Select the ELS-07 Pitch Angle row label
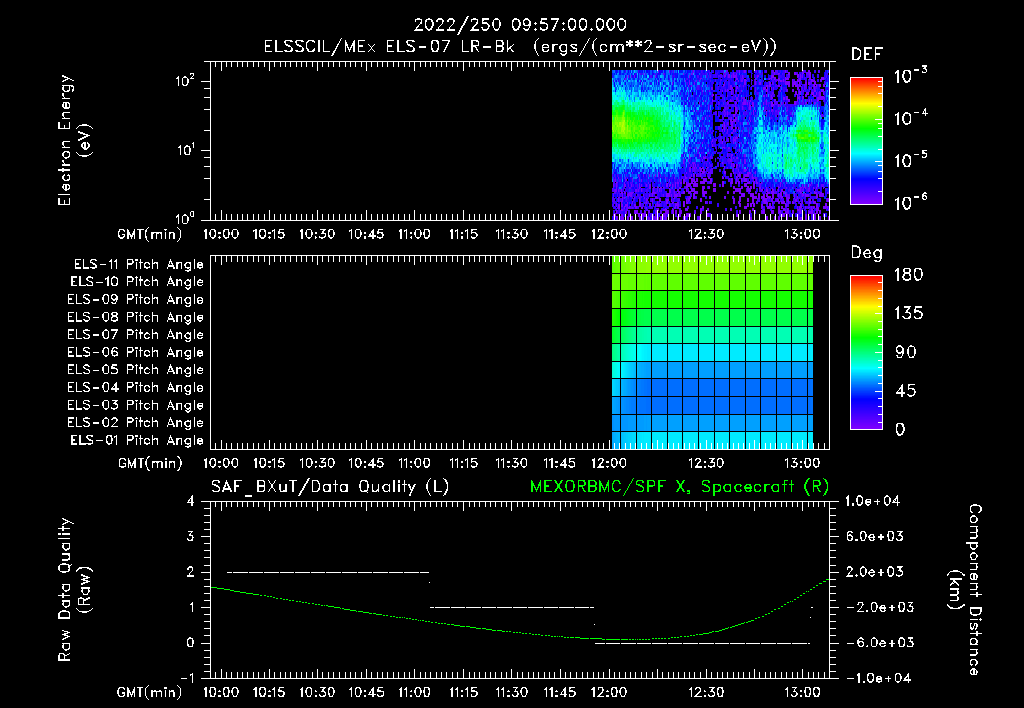Screen dimensions: 1024x708 (135, 335)
